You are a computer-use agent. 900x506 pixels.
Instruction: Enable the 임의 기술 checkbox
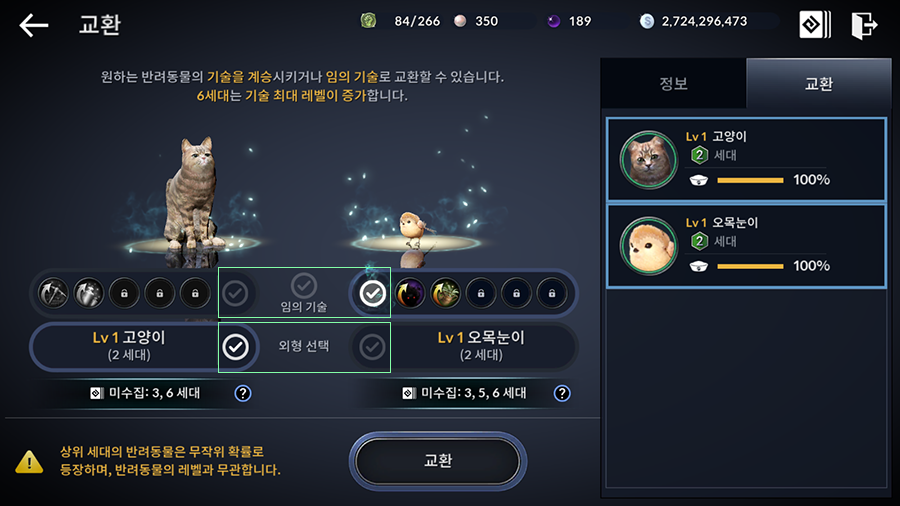pyautogui.click(x=304, y=285)
